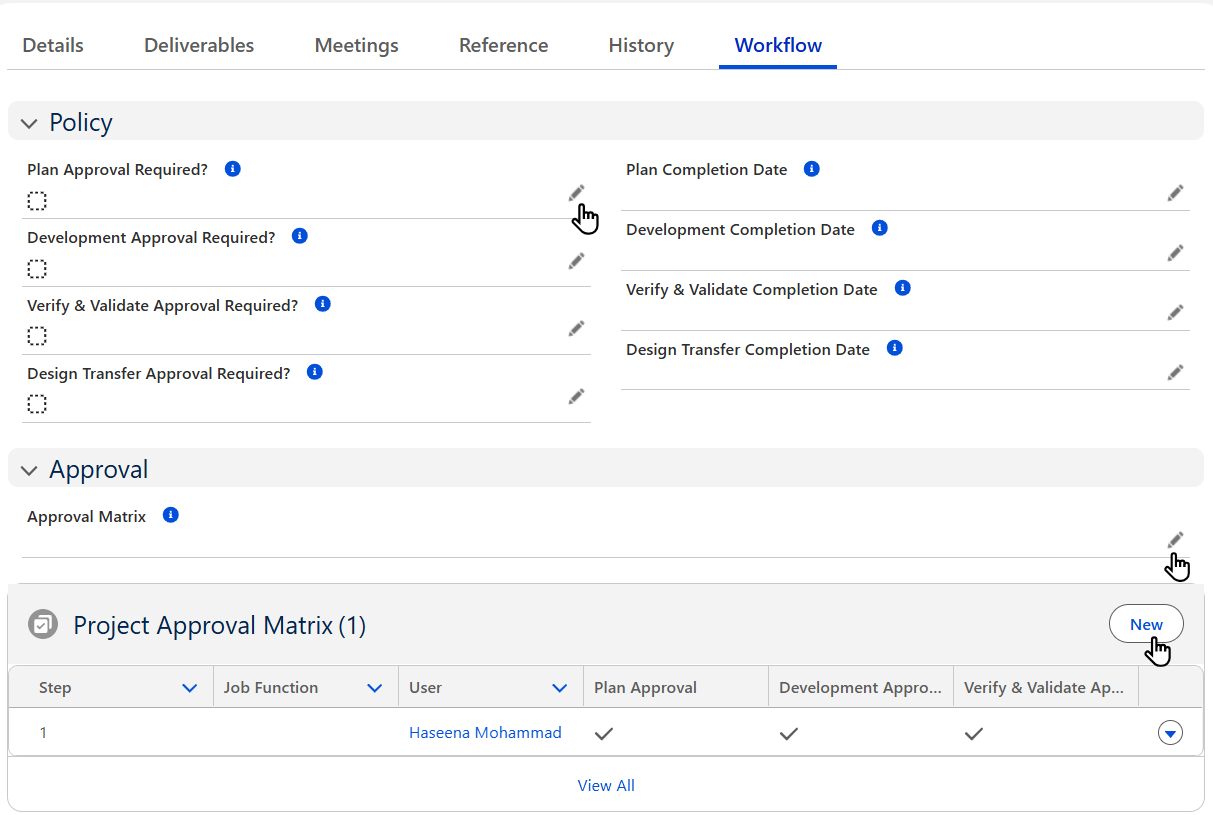This screenshot has height=815, width=1213.
Task: Open the row actions dropdown for step 1
Action: pos(1169,732)
